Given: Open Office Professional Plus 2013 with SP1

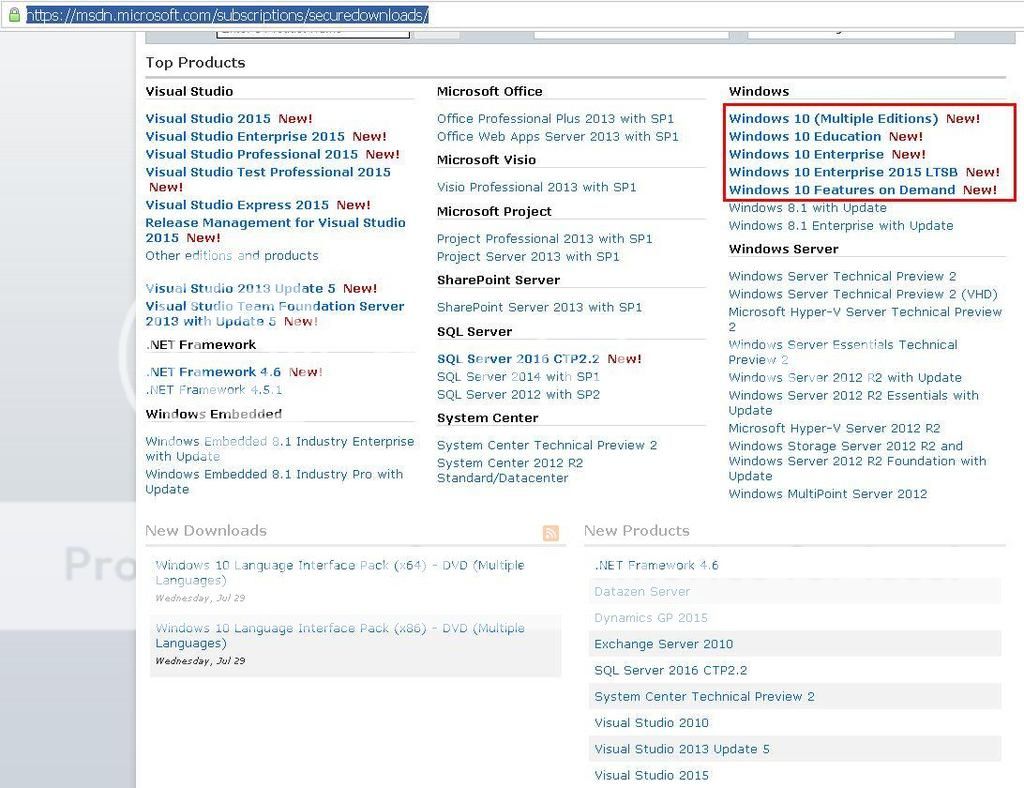Looking at the screenshot, I should [555, 118].
